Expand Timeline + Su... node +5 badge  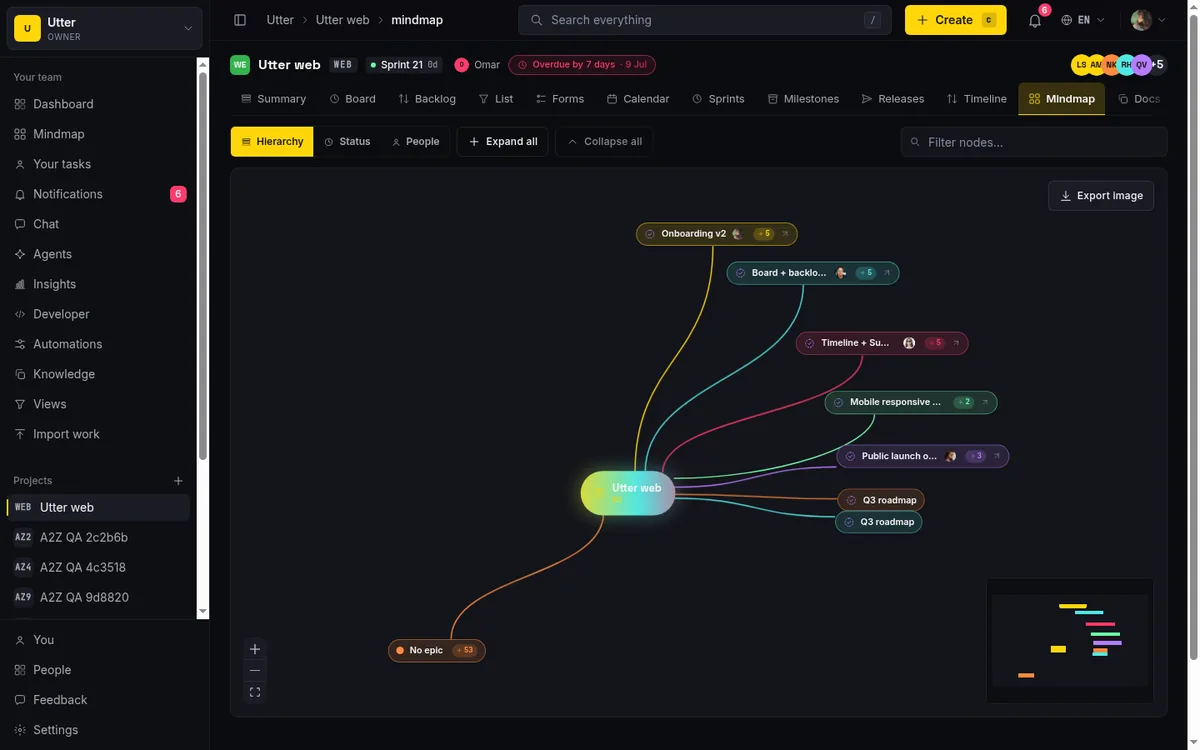pos(934,343)
